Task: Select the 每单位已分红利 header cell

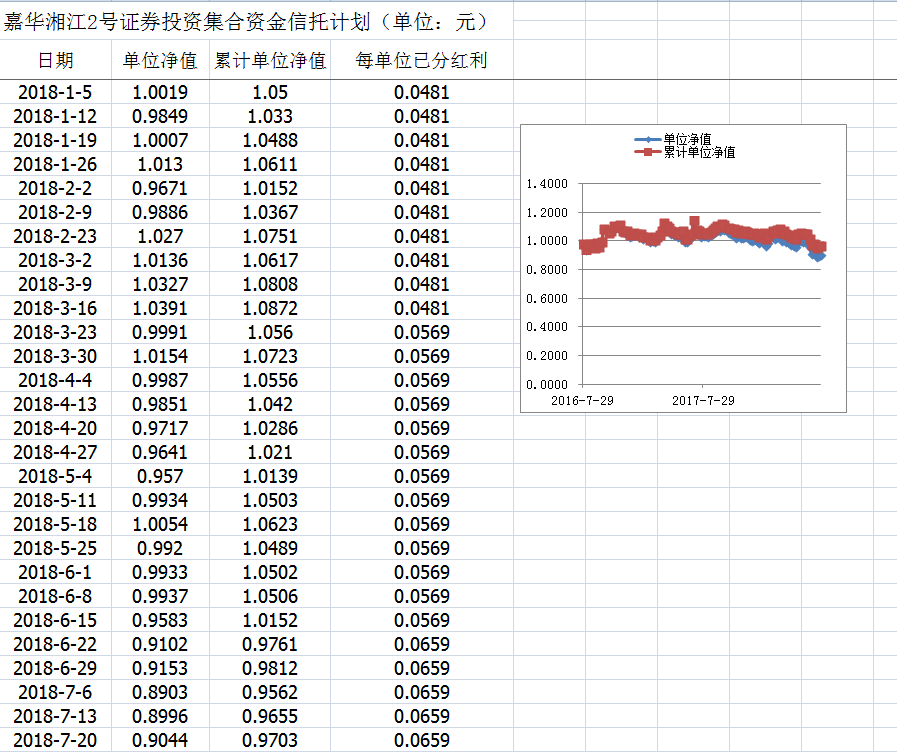Action: click(x=421, y=61)
